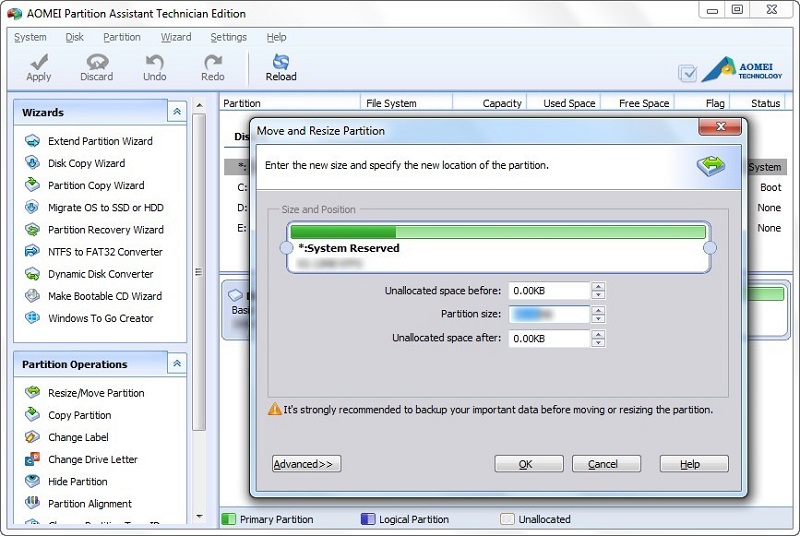Click the Flag column header

(x=702, y=103)
